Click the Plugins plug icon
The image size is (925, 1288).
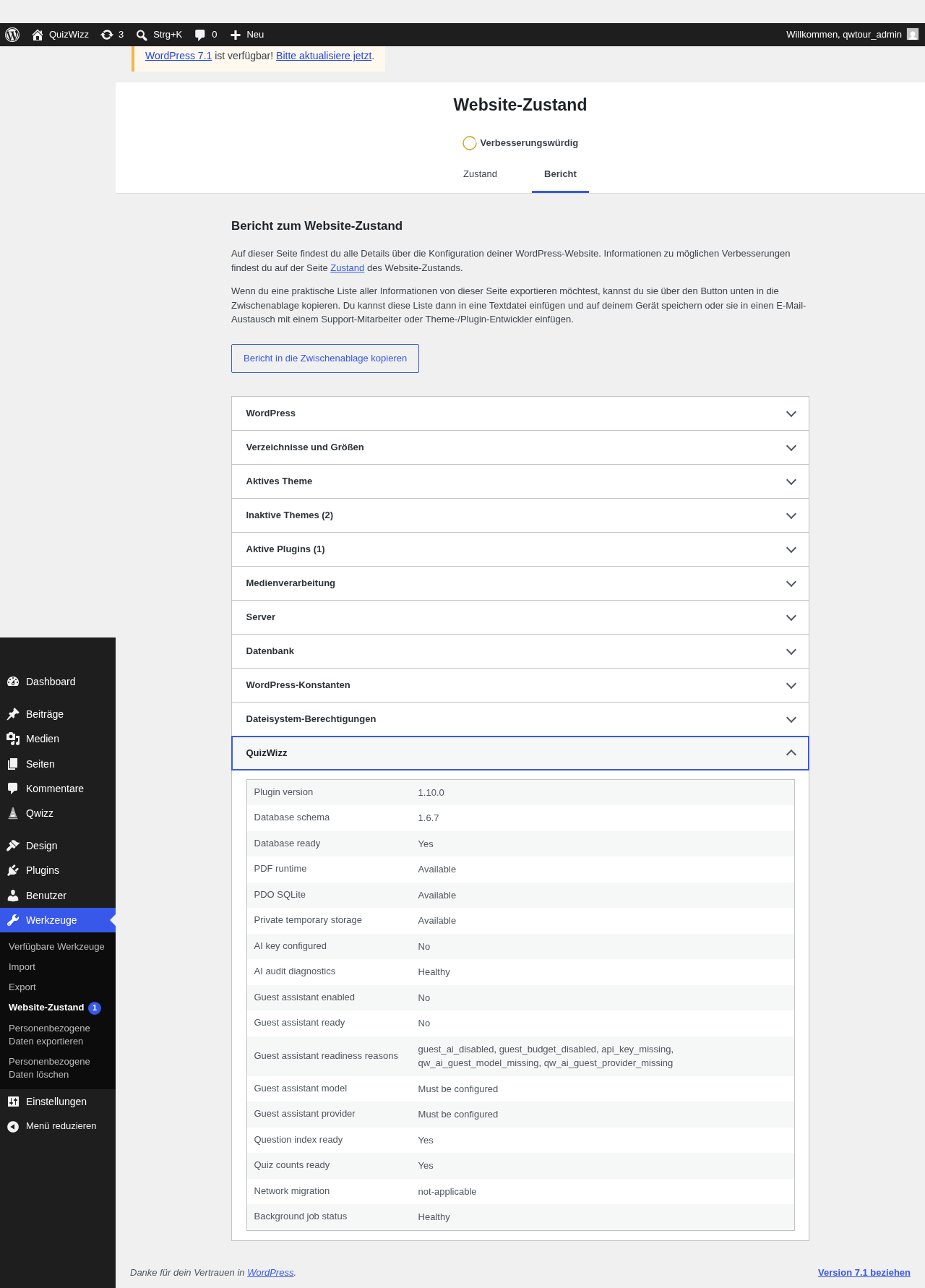point(13,870)
